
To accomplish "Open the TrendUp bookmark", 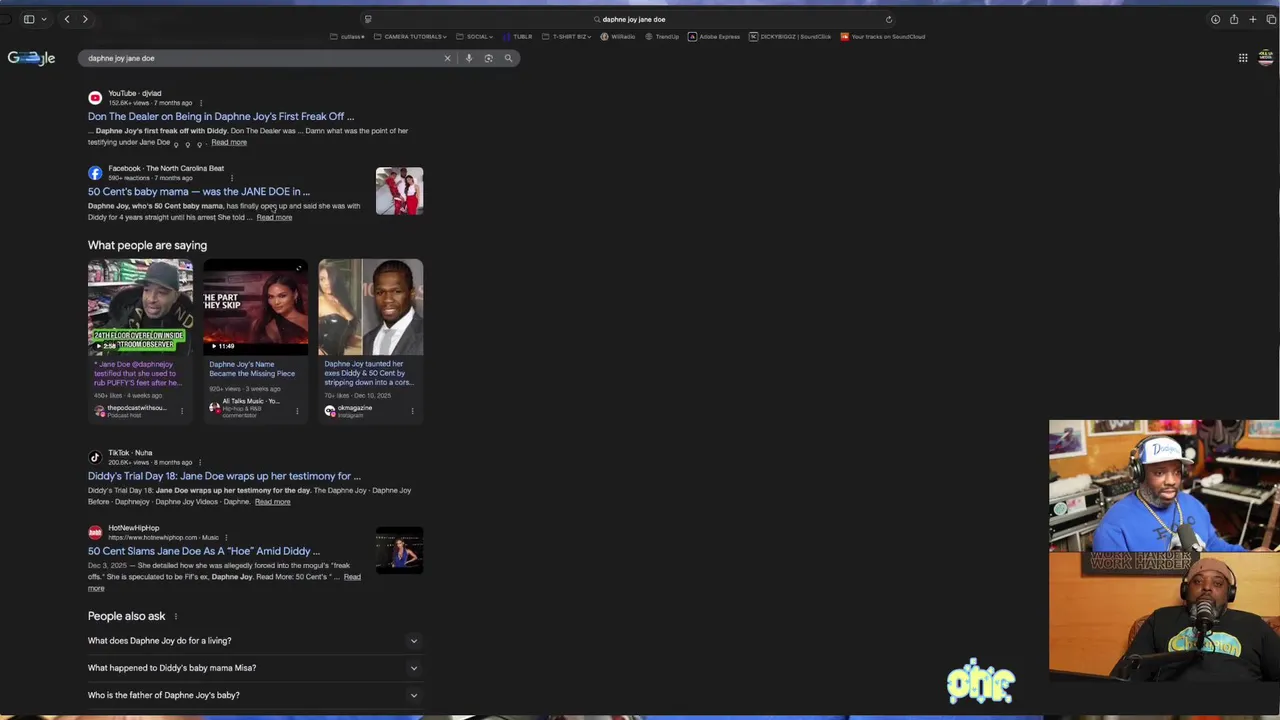I will (x=662, y=37).
